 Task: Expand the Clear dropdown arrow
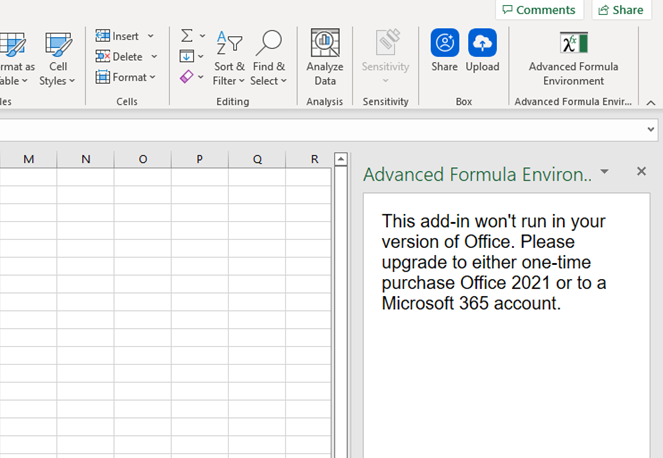click(x=201, y=77)
